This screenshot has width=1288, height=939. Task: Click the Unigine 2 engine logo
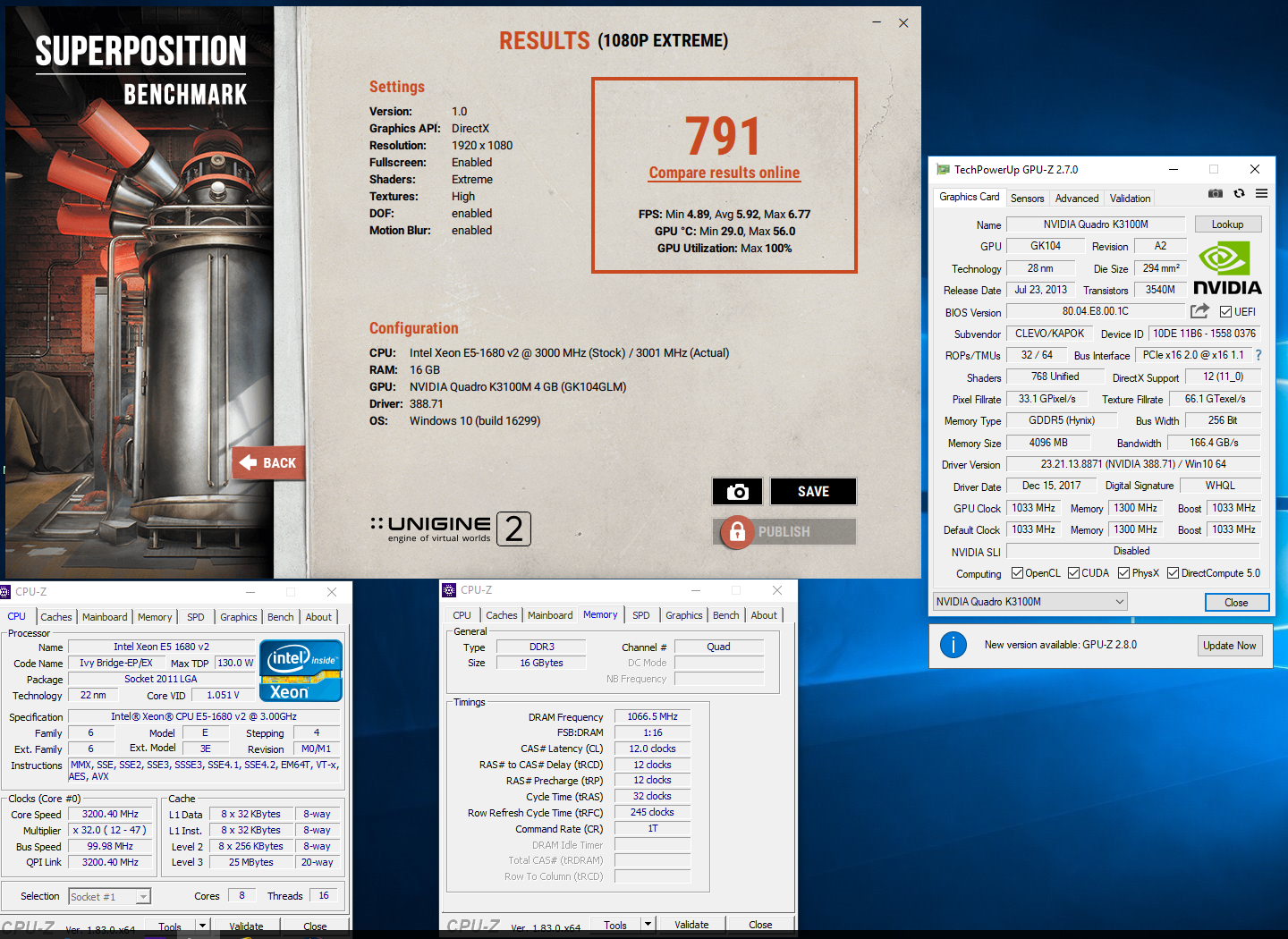tap(451, 529)
